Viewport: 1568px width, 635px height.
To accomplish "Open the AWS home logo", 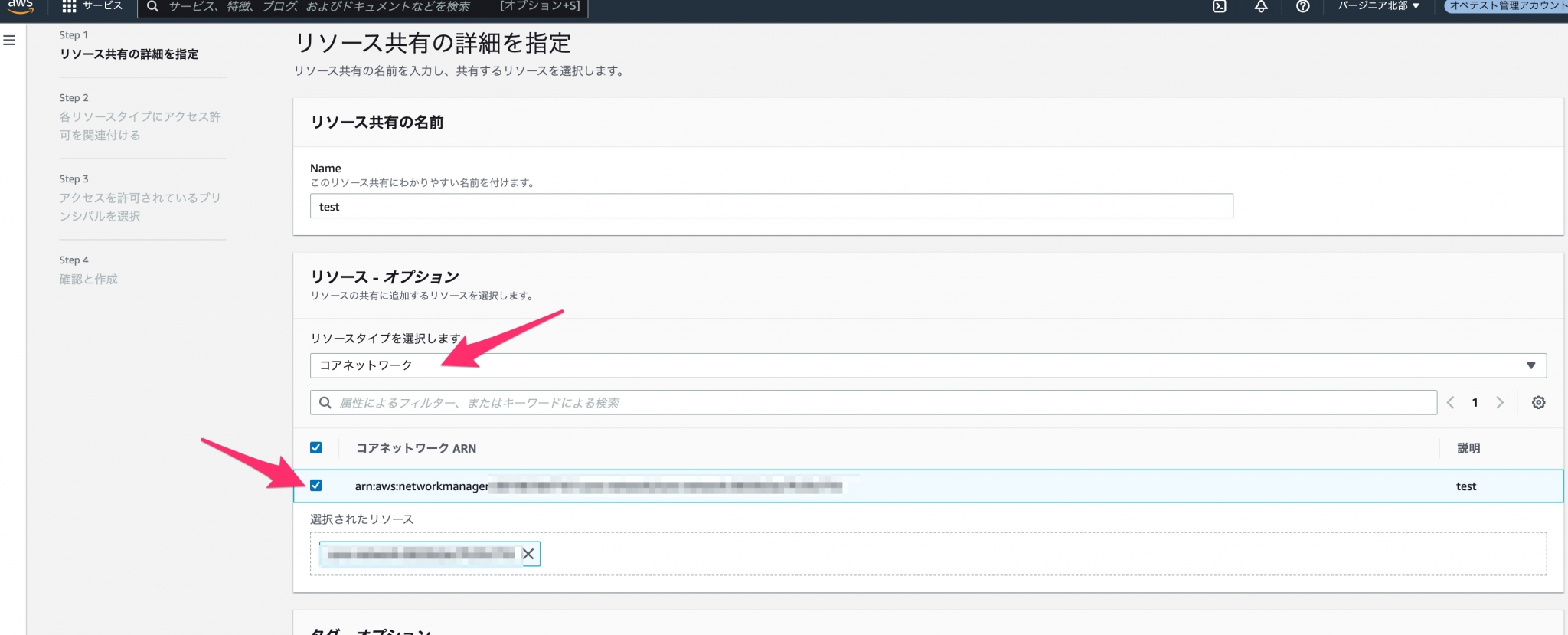I will 21,6.
